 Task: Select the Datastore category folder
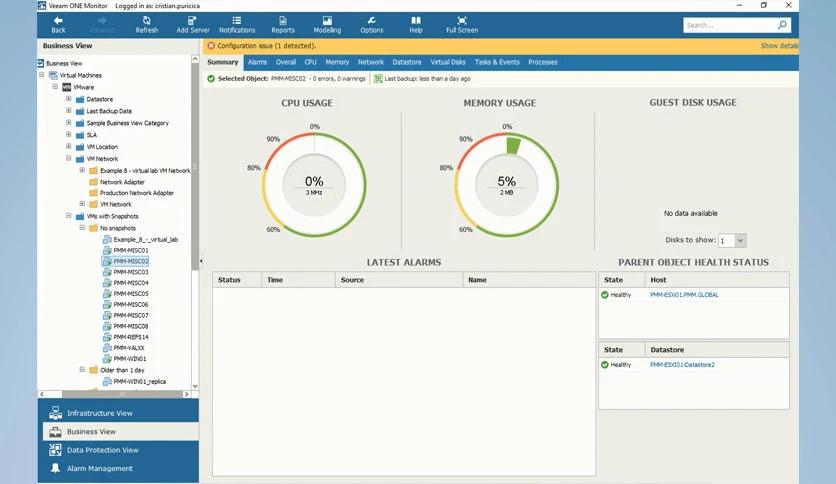point(99,99)
